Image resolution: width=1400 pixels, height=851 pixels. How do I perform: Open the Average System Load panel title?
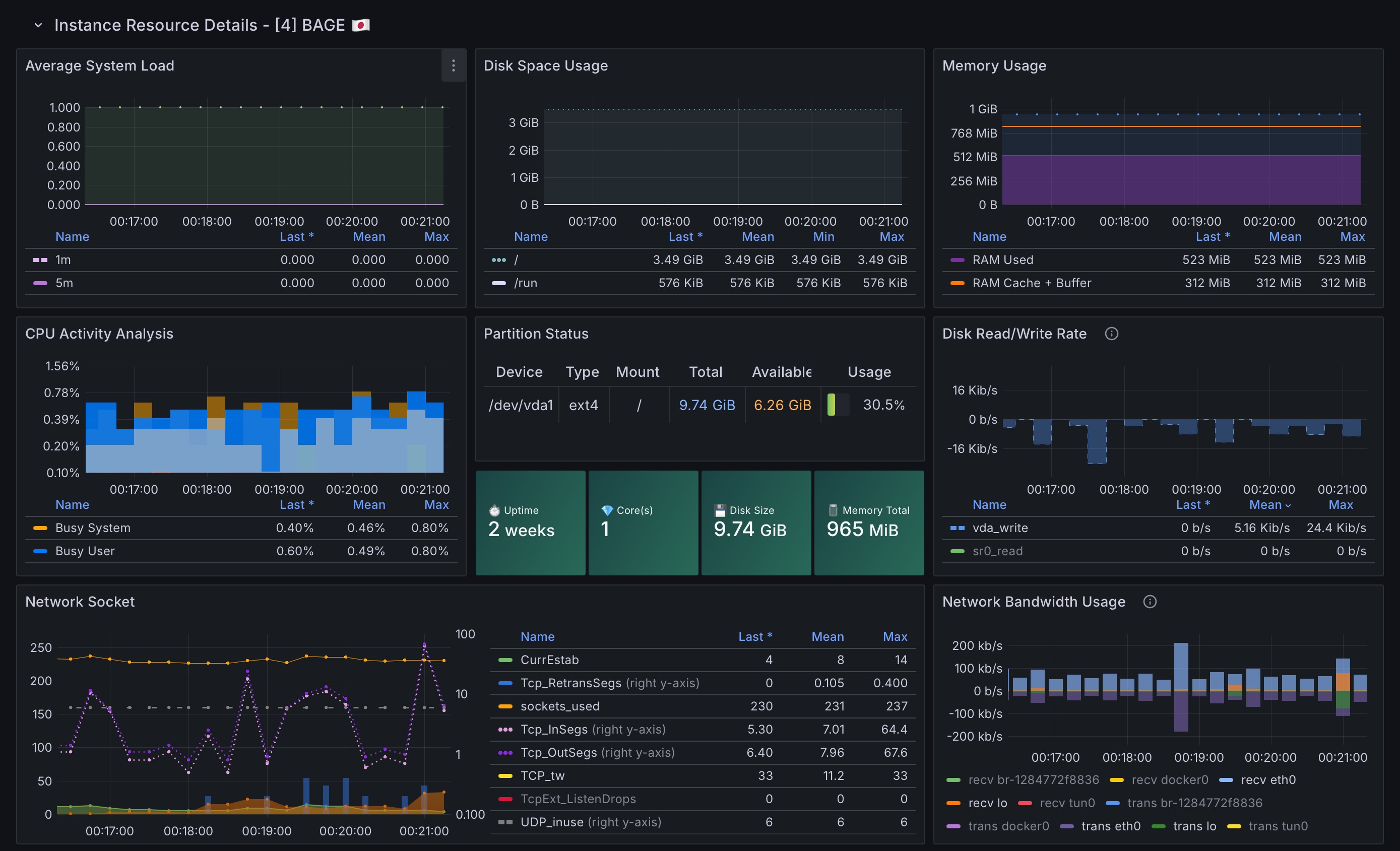[99, 66]
